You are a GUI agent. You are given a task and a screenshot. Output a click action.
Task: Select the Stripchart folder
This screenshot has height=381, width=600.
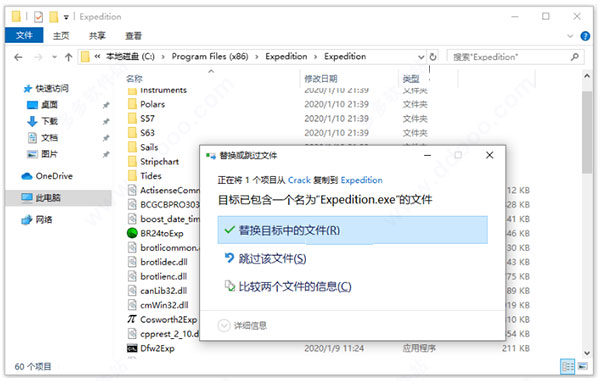[x=159, y=161]
